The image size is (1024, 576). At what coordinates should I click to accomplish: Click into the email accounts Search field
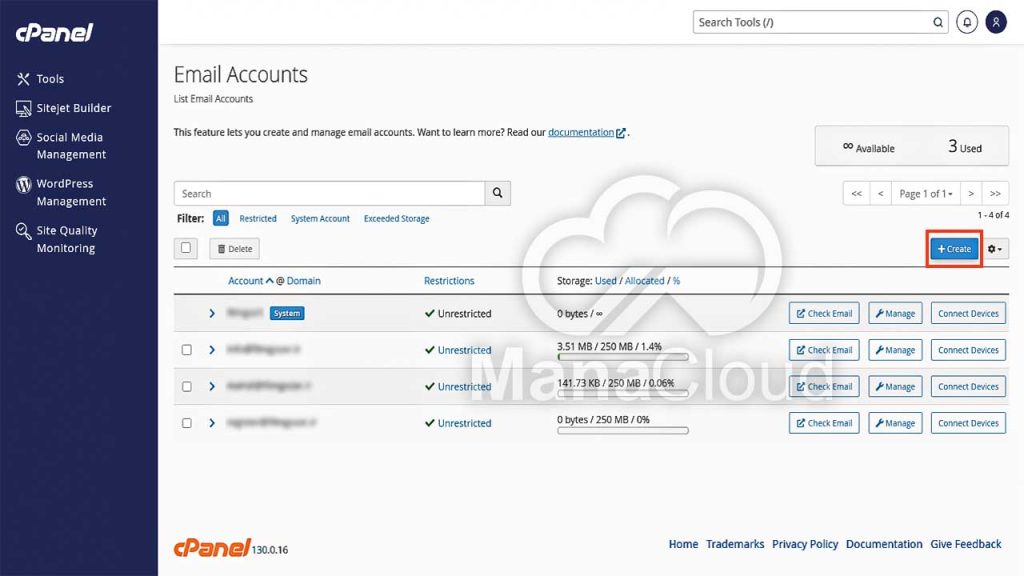click(329, 193)
